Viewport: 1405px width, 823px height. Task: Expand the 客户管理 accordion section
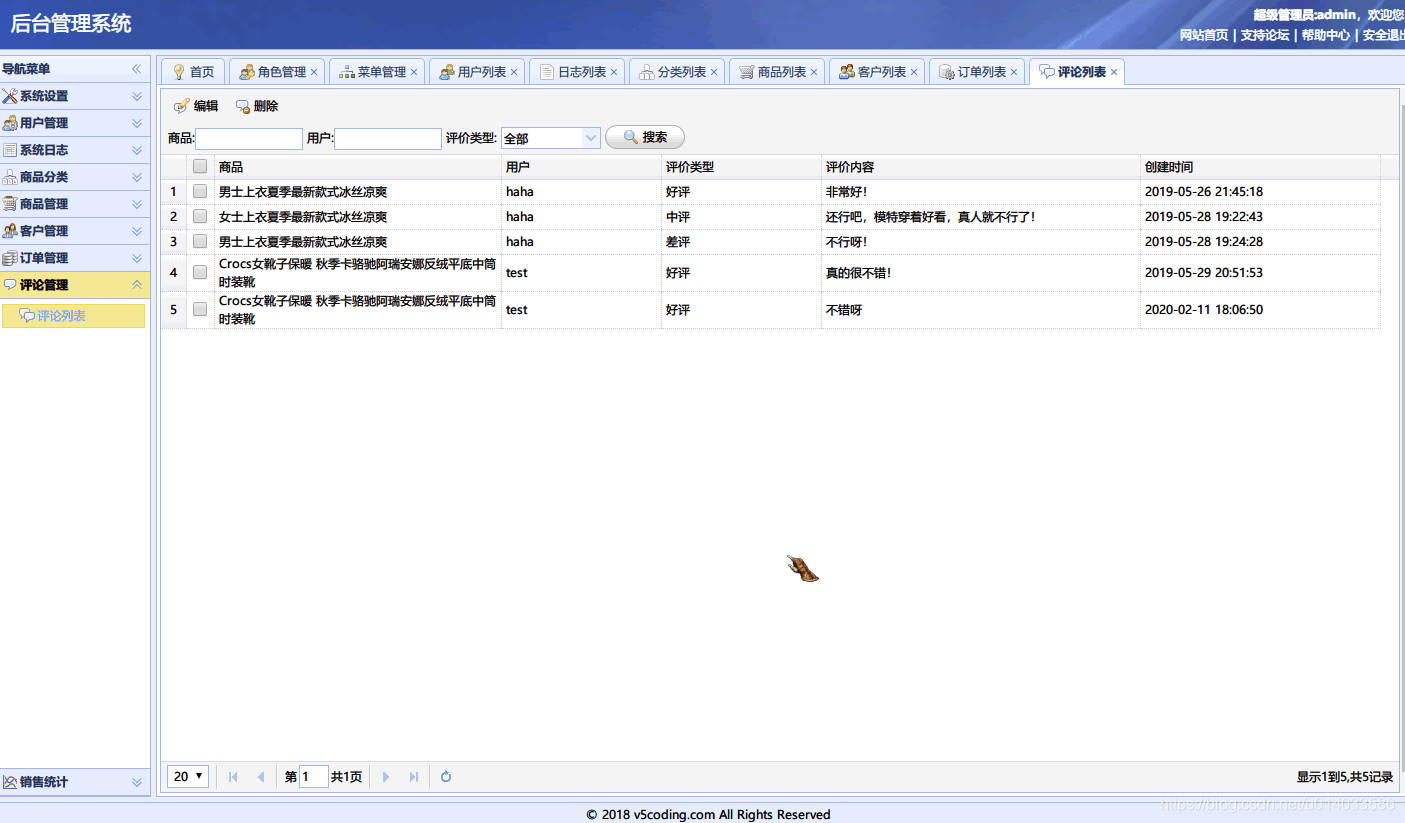pyautogui.click(x=137, y=231)
